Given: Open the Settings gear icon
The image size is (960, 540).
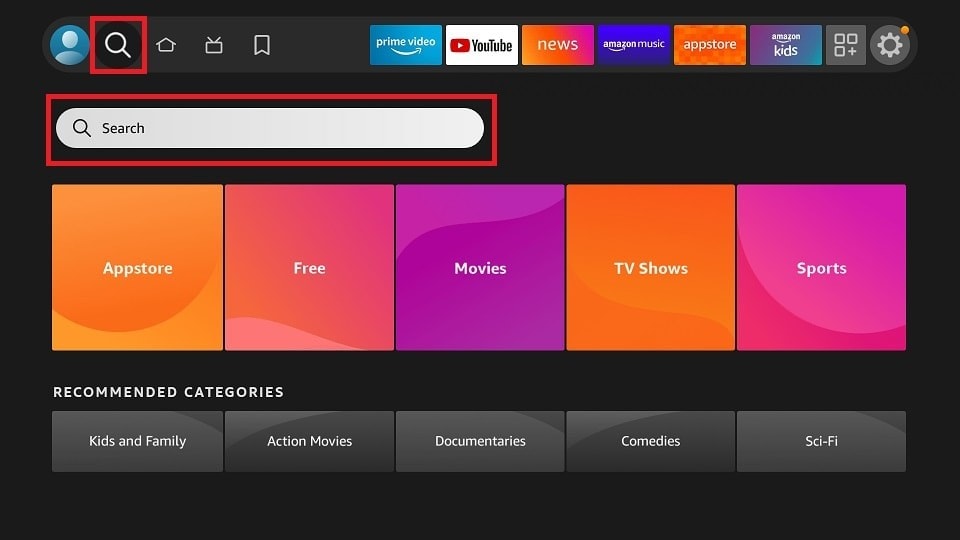Looking at the screenshot, I should (x=890, y=45).
